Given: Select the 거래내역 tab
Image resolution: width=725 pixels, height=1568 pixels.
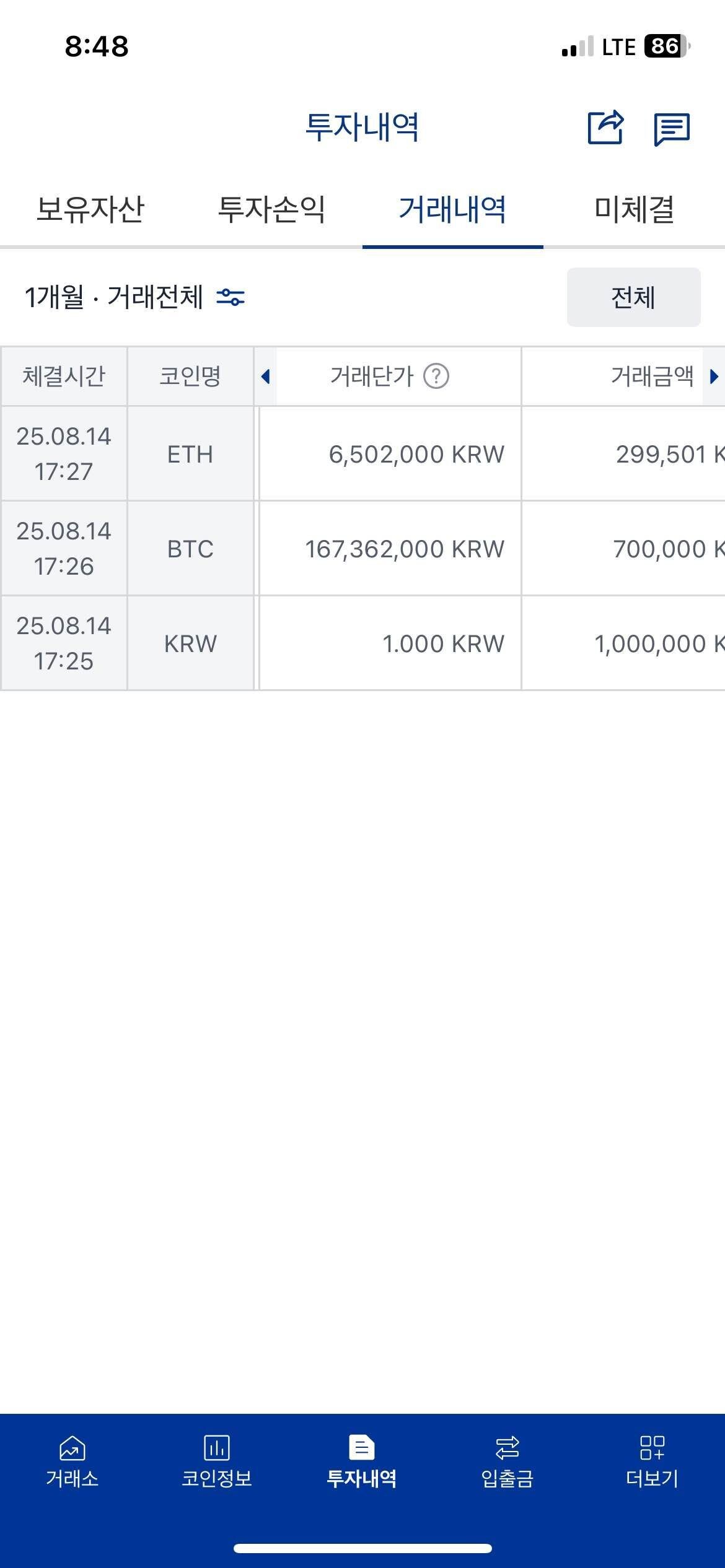Looking at the screenshot, I should tap(452, 209).
